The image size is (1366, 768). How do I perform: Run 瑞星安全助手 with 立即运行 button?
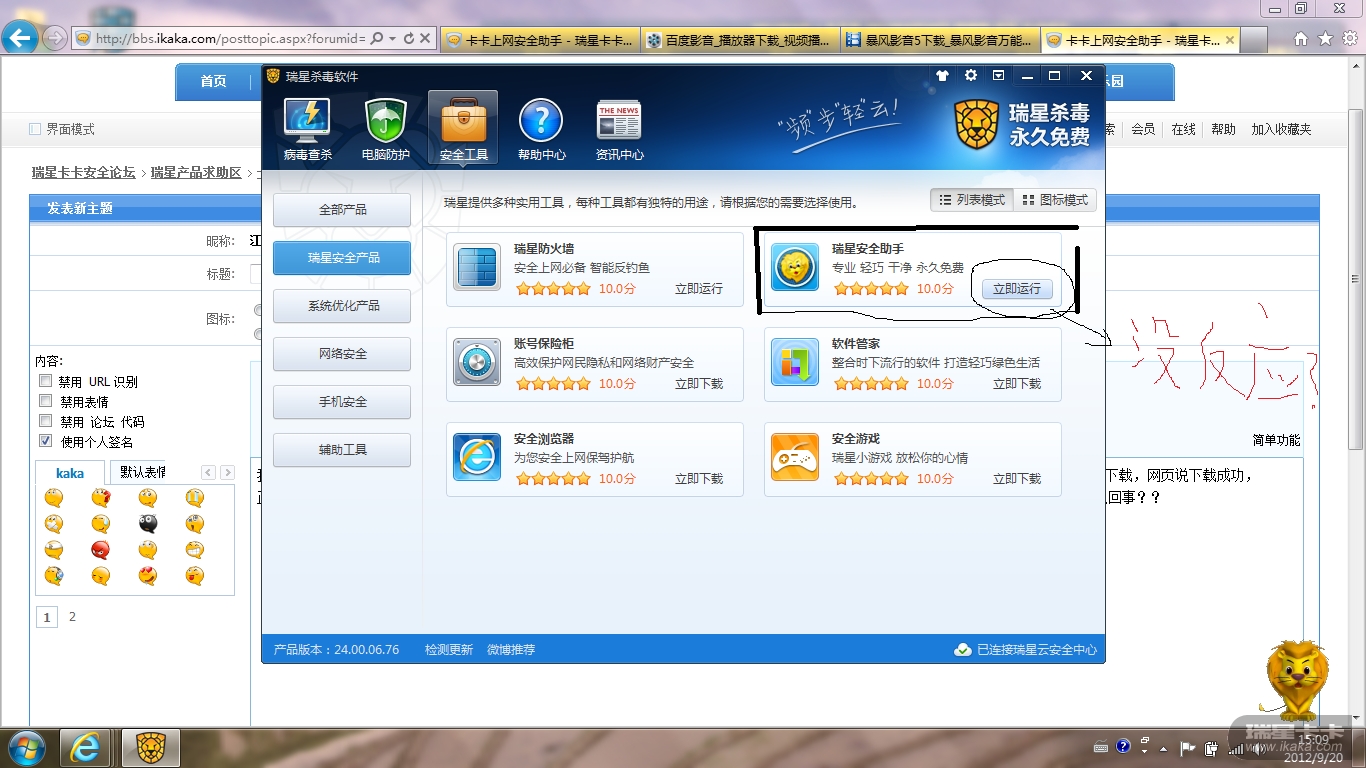[x=1016, y=289]
